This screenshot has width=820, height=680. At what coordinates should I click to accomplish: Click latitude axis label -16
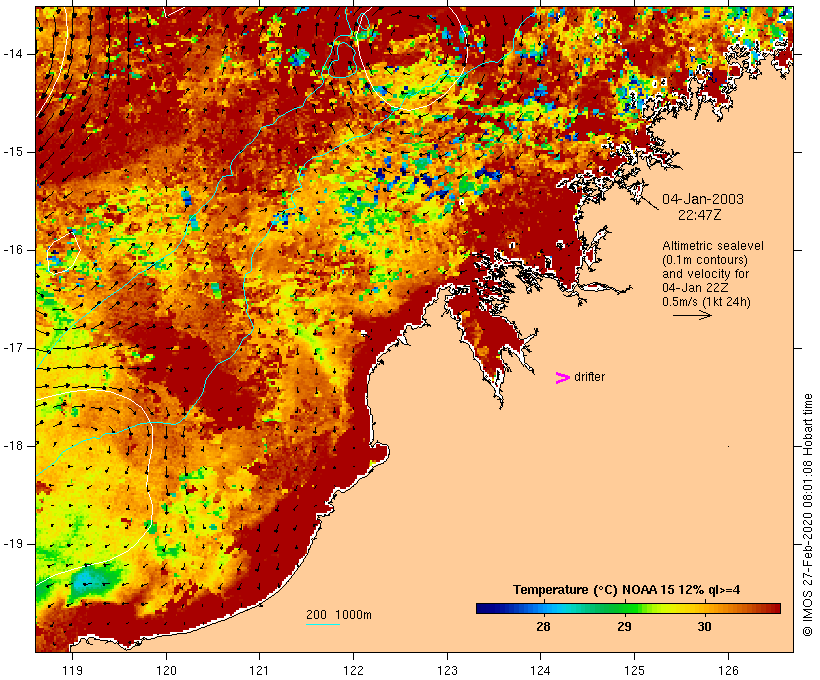point(13,250)
